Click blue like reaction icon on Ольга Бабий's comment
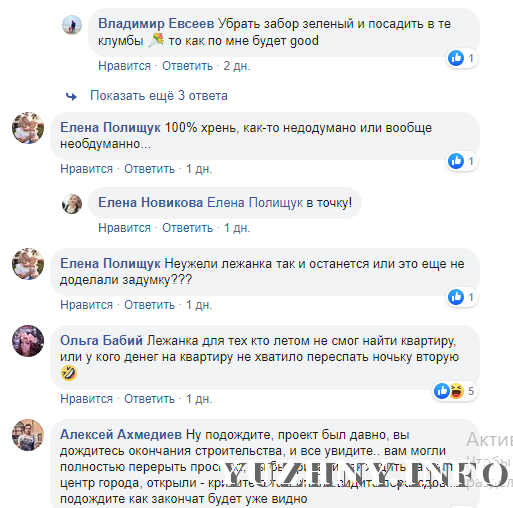 442,391
